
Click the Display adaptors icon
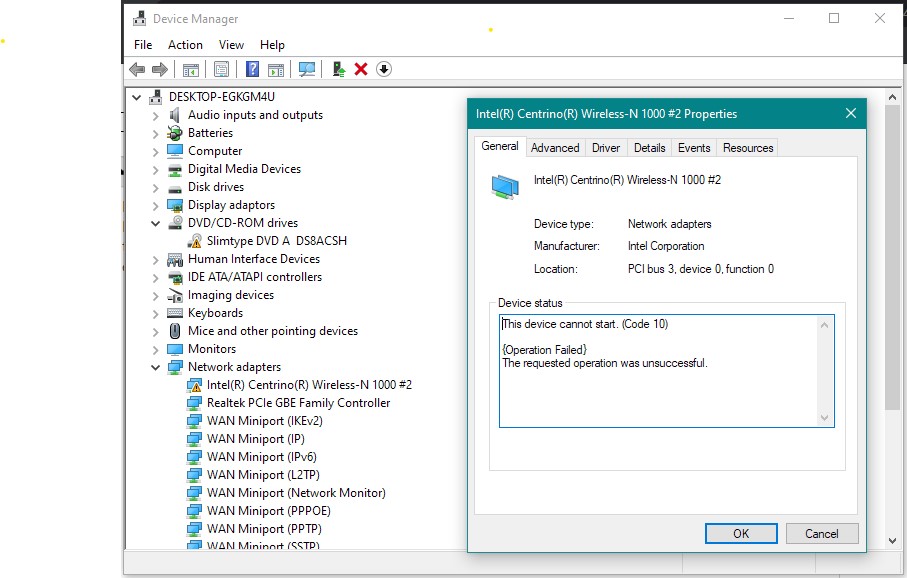[175, 205]
